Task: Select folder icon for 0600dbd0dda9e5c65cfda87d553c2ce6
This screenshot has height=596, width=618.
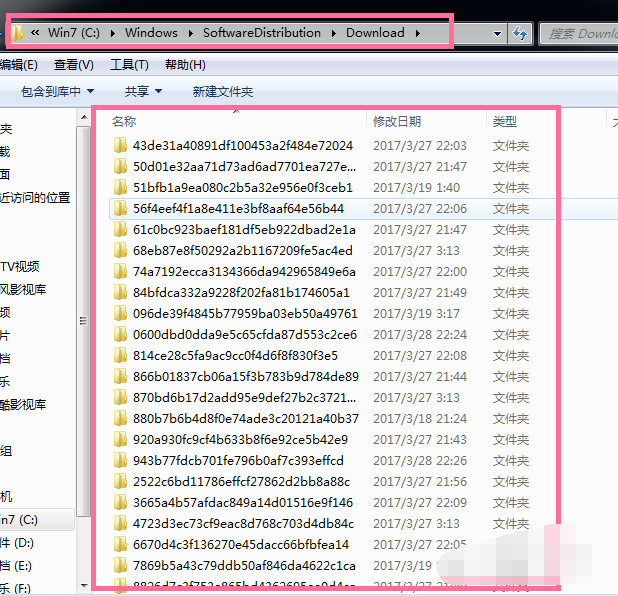Action: click(x=120, y=334)
